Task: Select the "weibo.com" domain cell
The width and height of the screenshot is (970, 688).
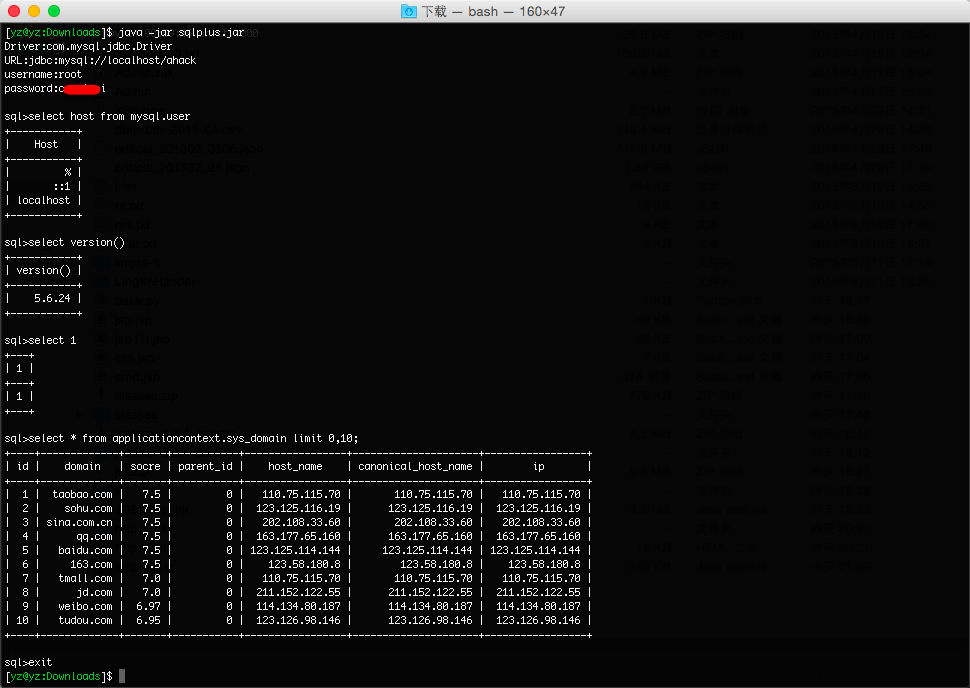Action: (x=85, y=606)
